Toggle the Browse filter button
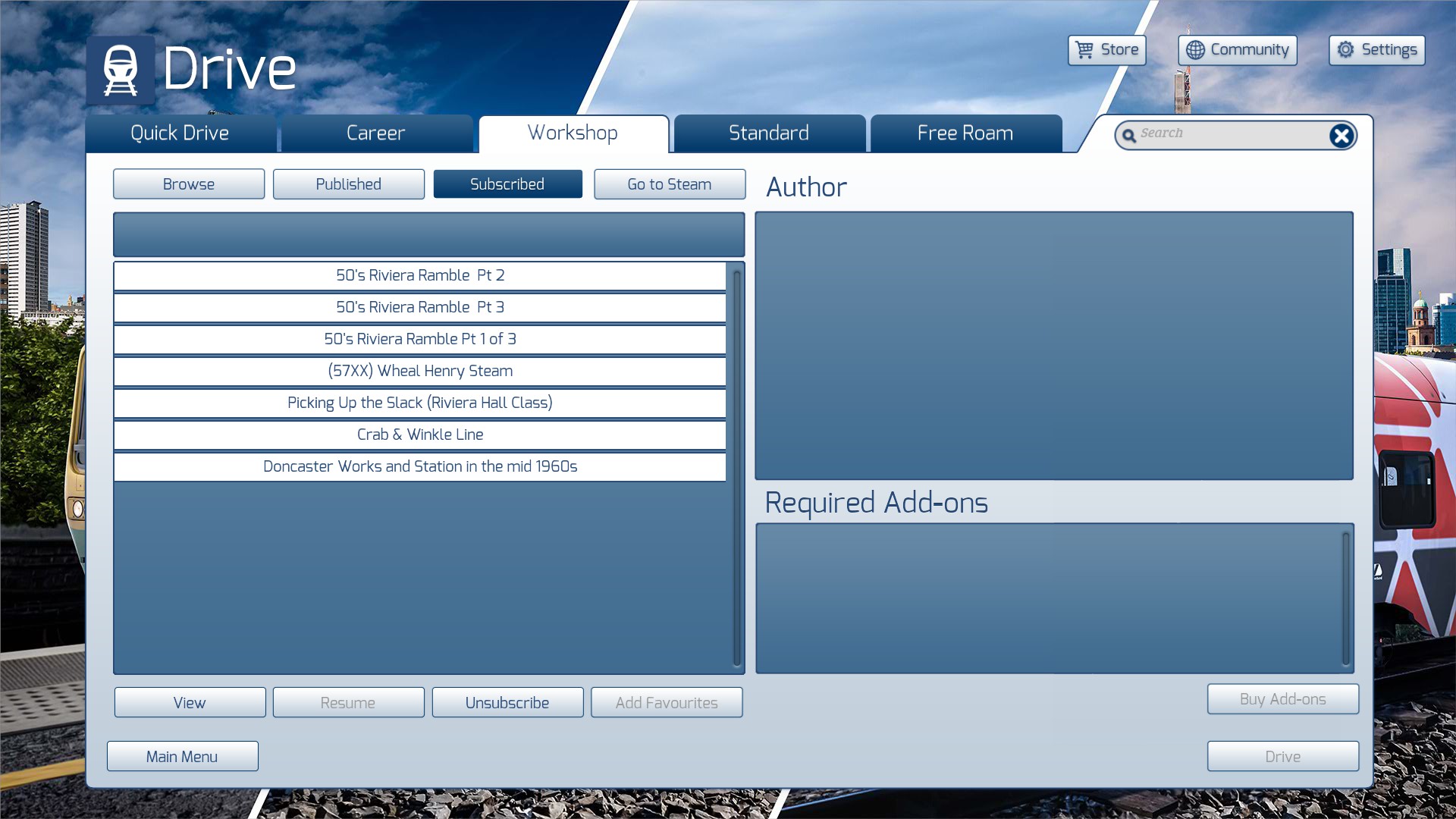The height and width of the screenshot is (819, 1456). click(x=189, y=184)
